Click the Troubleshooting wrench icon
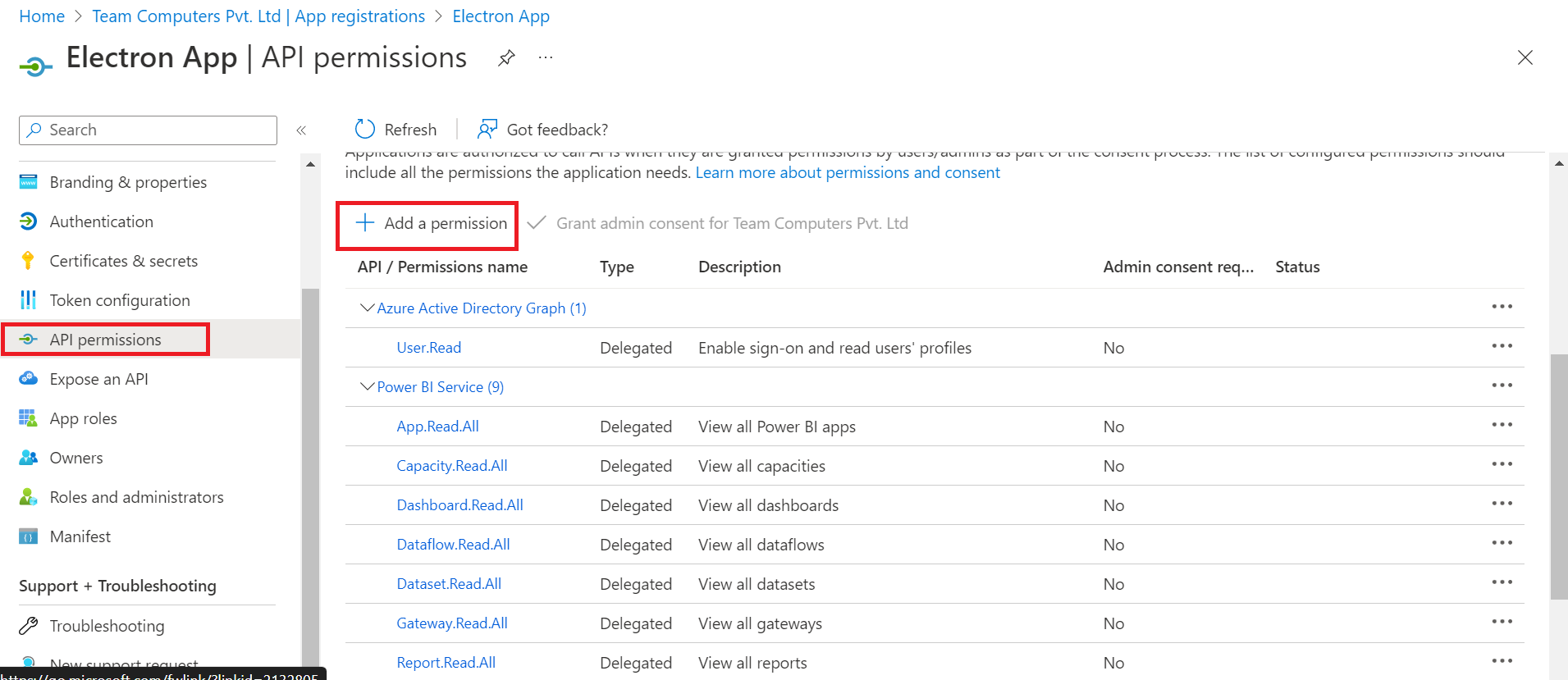Screen dimensions: 1568x680 (28, 626)
